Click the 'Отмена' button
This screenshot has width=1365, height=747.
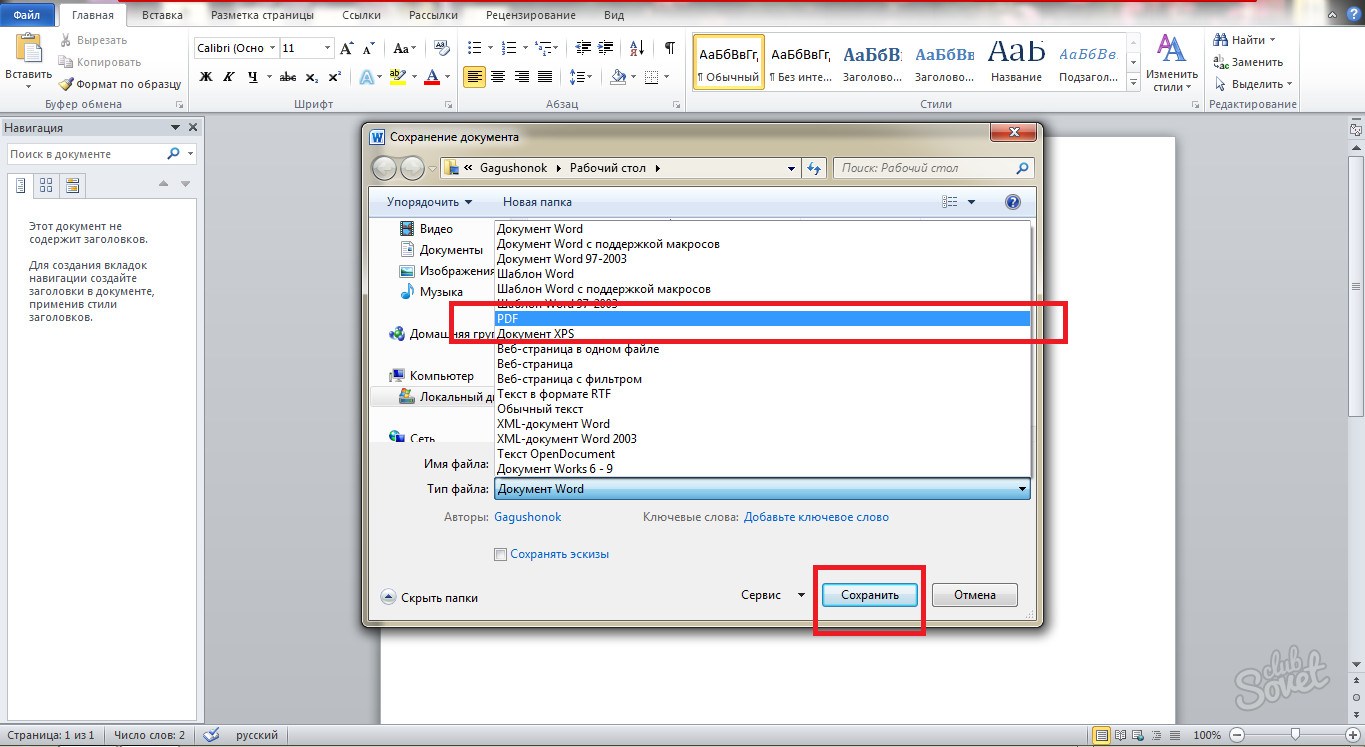click(975, 595)
